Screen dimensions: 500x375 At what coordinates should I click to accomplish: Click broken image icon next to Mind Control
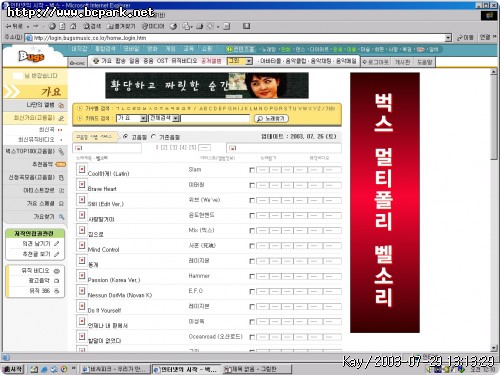tap(82, 245)
